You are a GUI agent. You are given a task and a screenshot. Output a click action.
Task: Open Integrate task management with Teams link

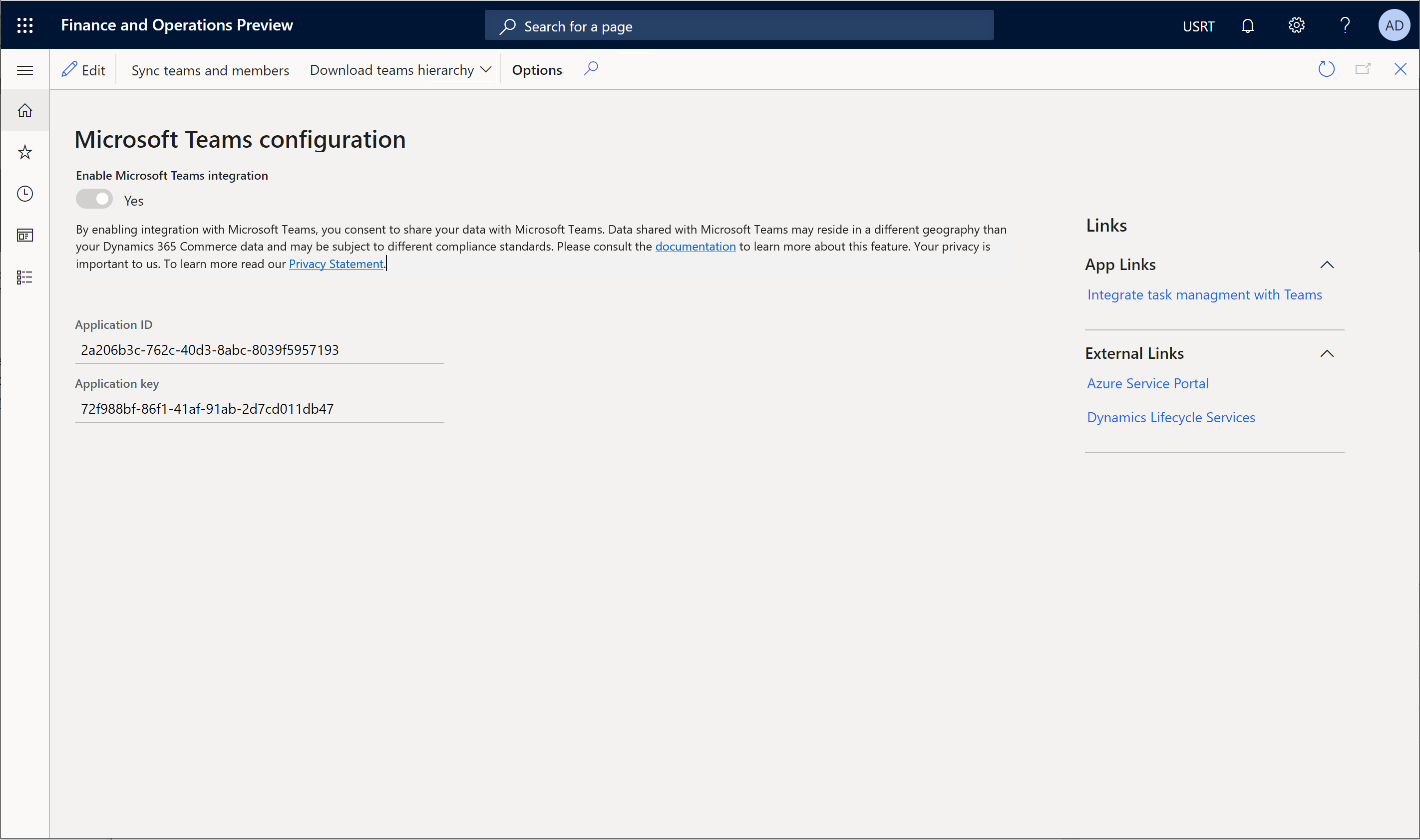point(1204,294)
